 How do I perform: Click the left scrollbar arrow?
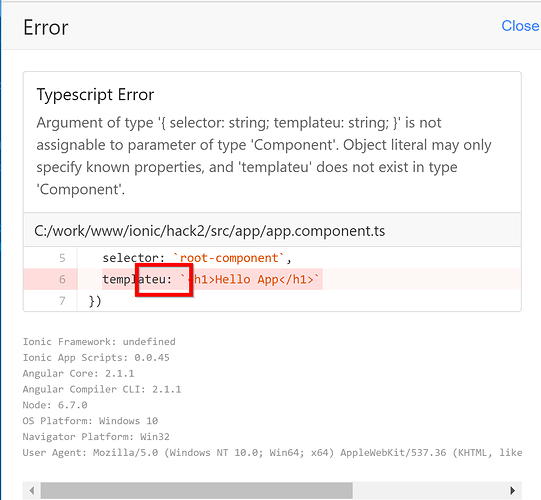(32, 490)
